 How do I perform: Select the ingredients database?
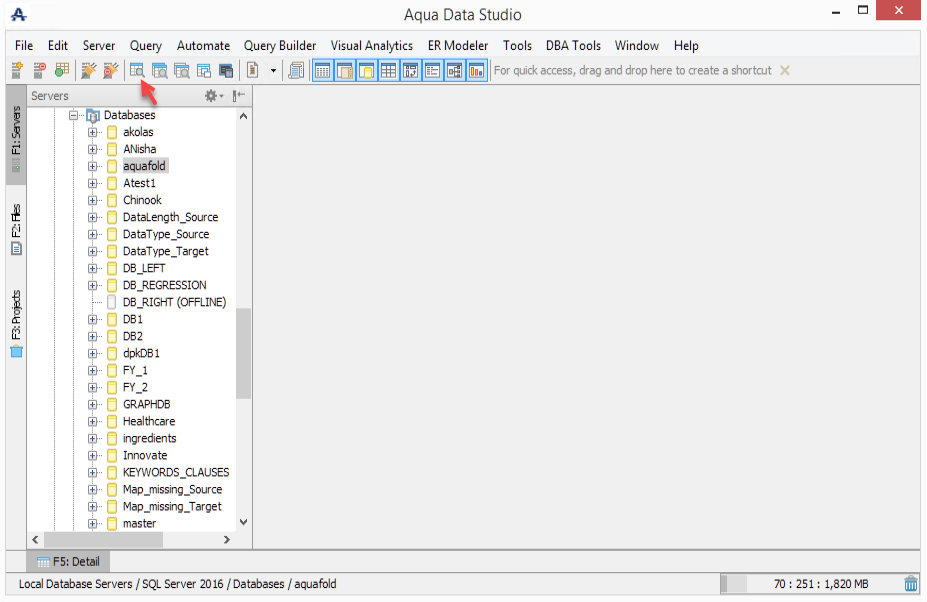tap(150, 438)
